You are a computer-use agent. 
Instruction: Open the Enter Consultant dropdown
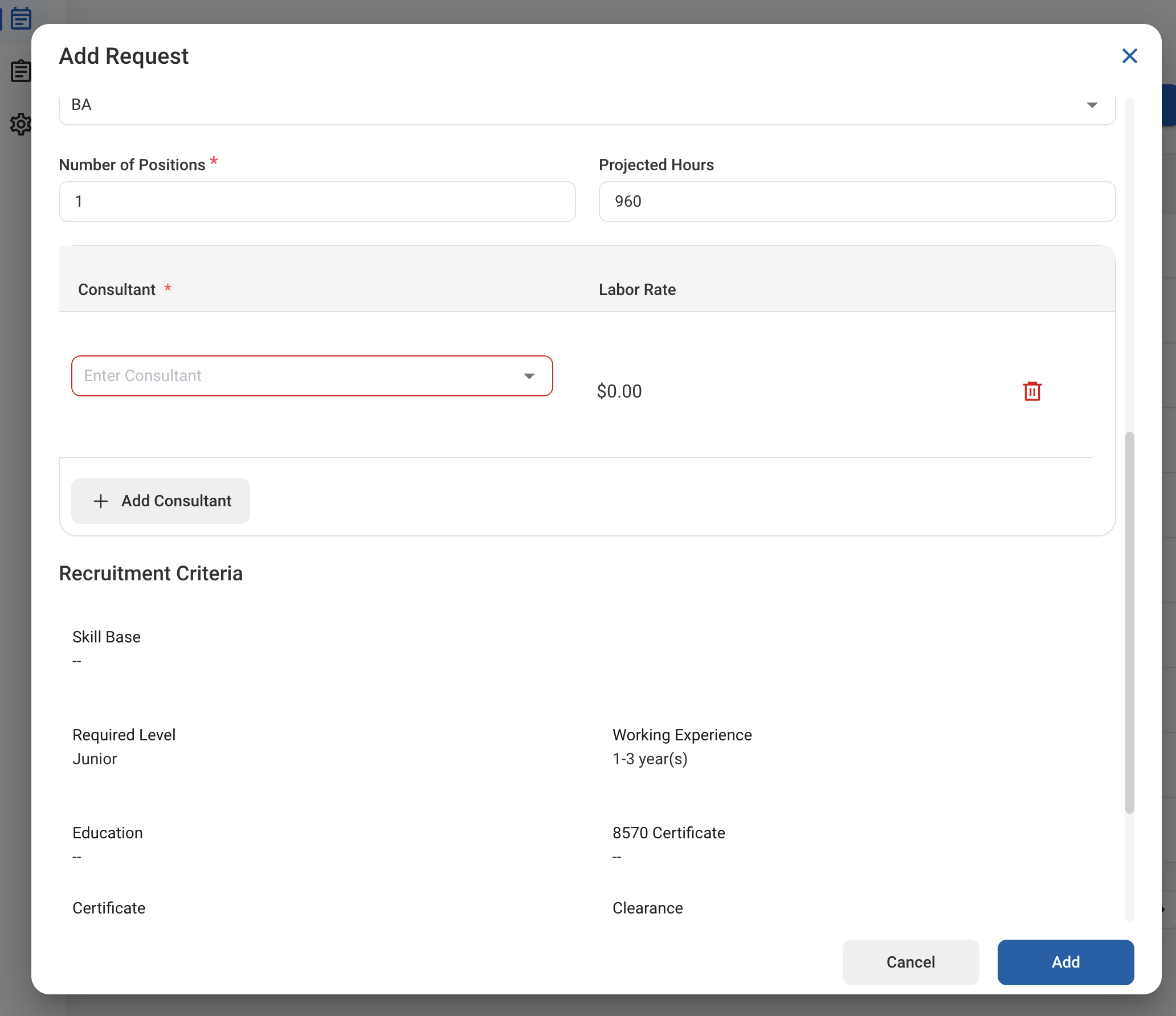click(312, 376)
